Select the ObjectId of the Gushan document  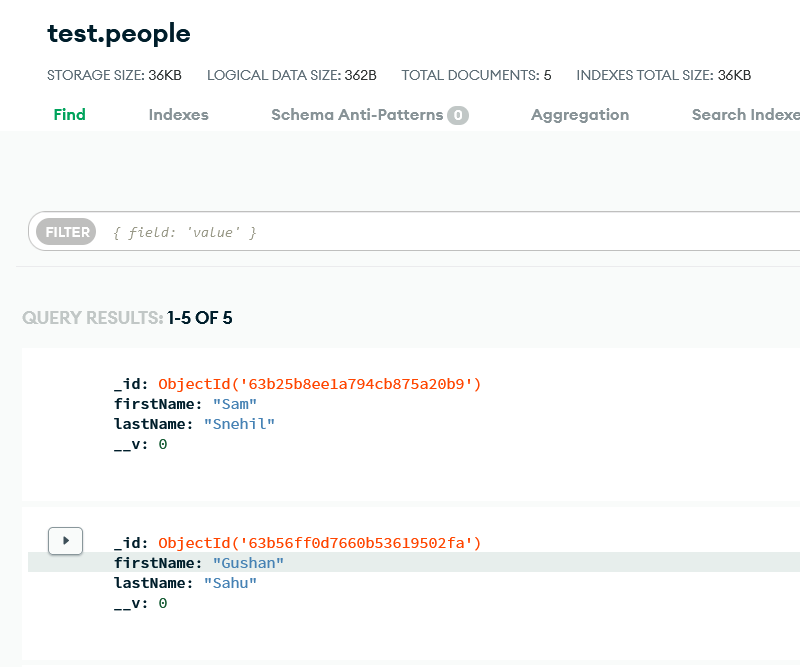(320, 543)
